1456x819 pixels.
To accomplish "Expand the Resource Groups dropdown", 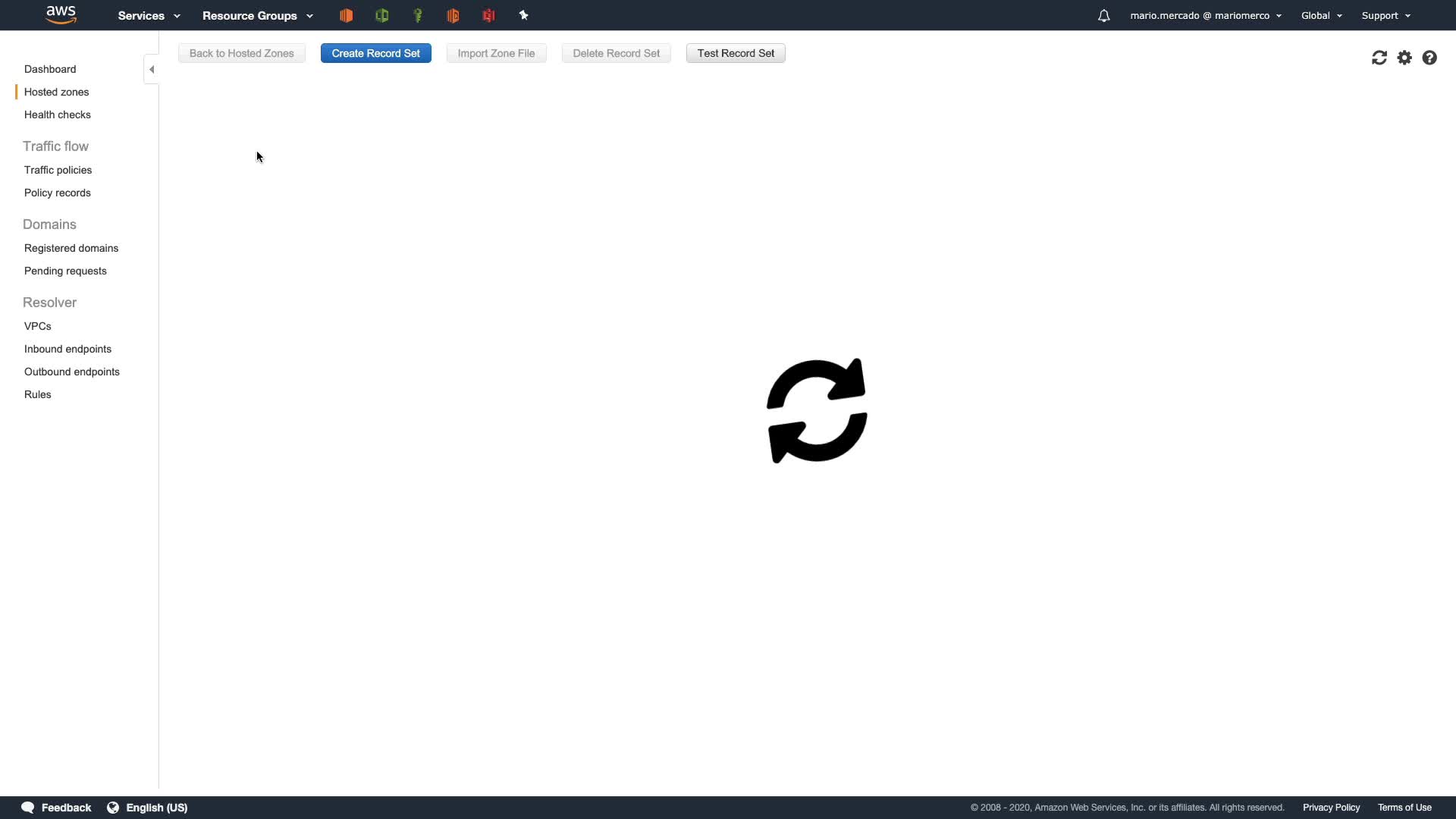I will tap(257, 15).
